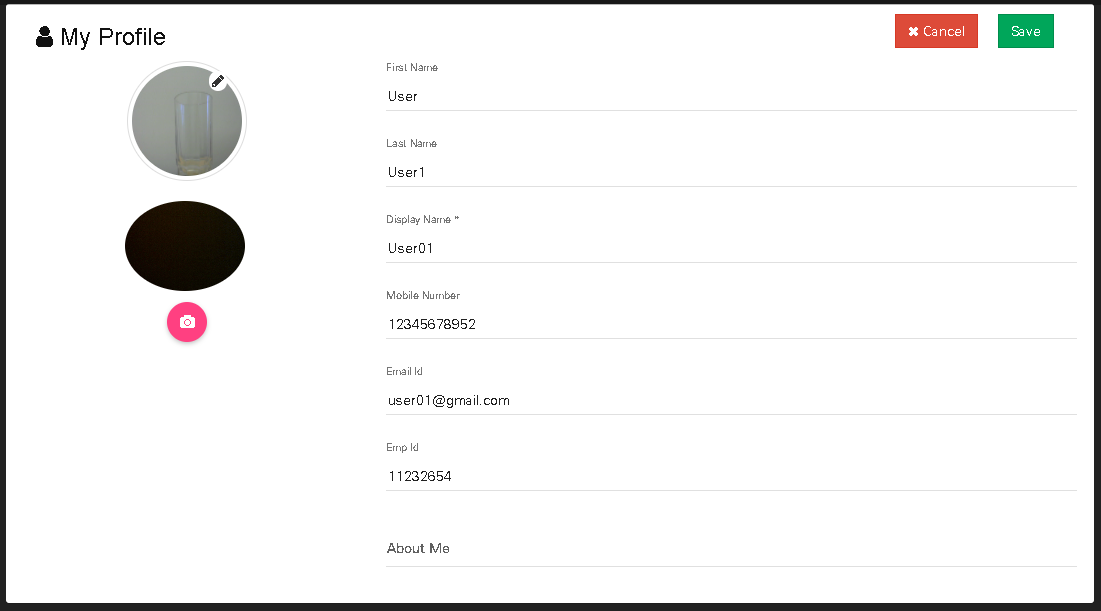This screenshot has width=1101, height=611.
Task: Click the Mobile Number label
Action: coord(423,295)
